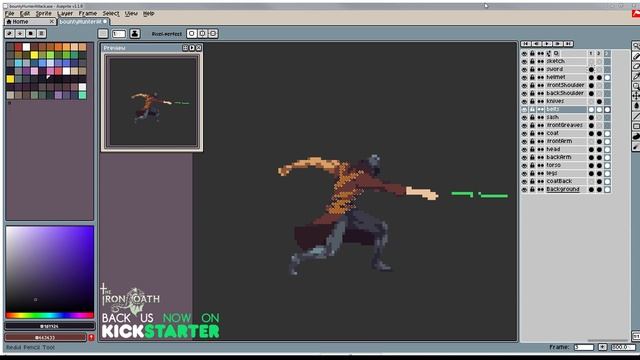Select the backArm layer
640x360 pixels.
[565, 157]
